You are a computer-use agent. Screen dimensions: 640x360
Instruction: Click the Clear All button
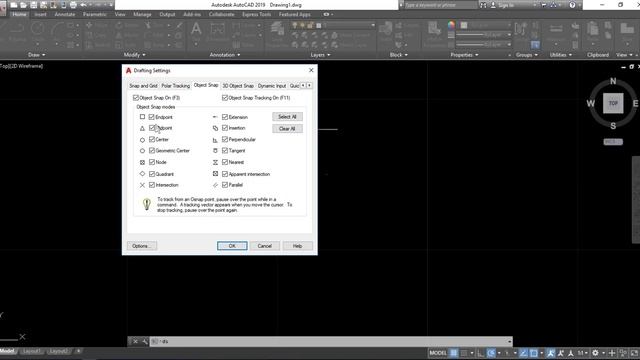pos(287,129)
